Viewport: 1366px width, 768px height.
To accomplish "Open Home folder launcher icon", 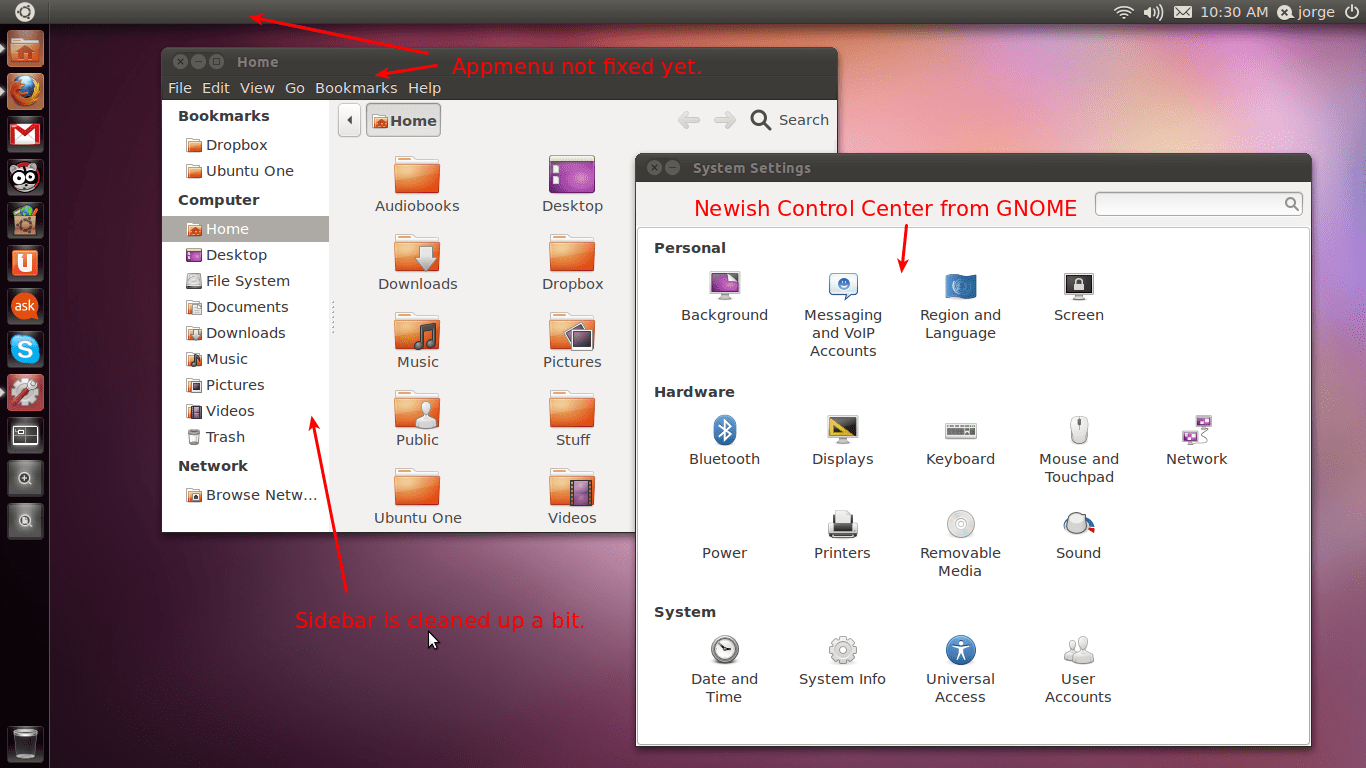I will coord(25,48).
